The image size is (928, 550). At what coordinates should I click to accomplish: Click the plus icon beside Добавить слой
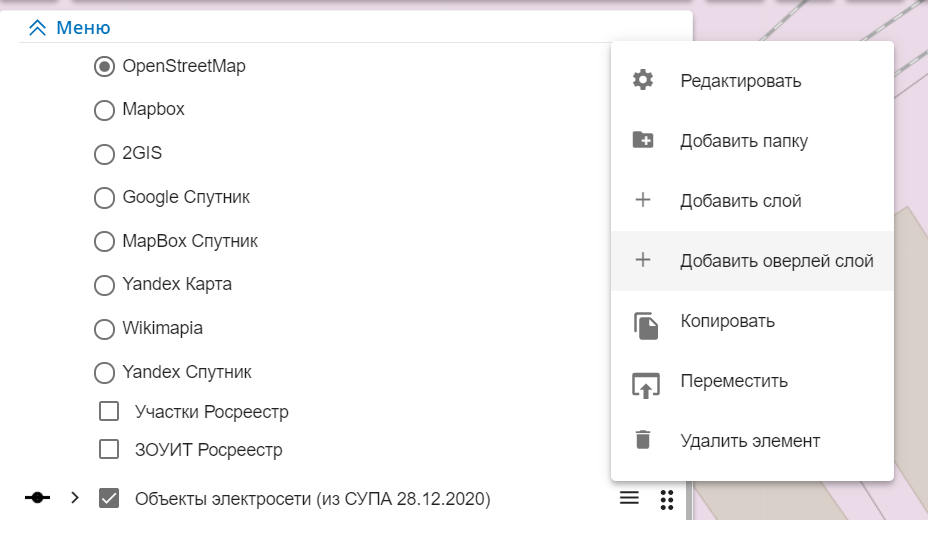point(643,201)
